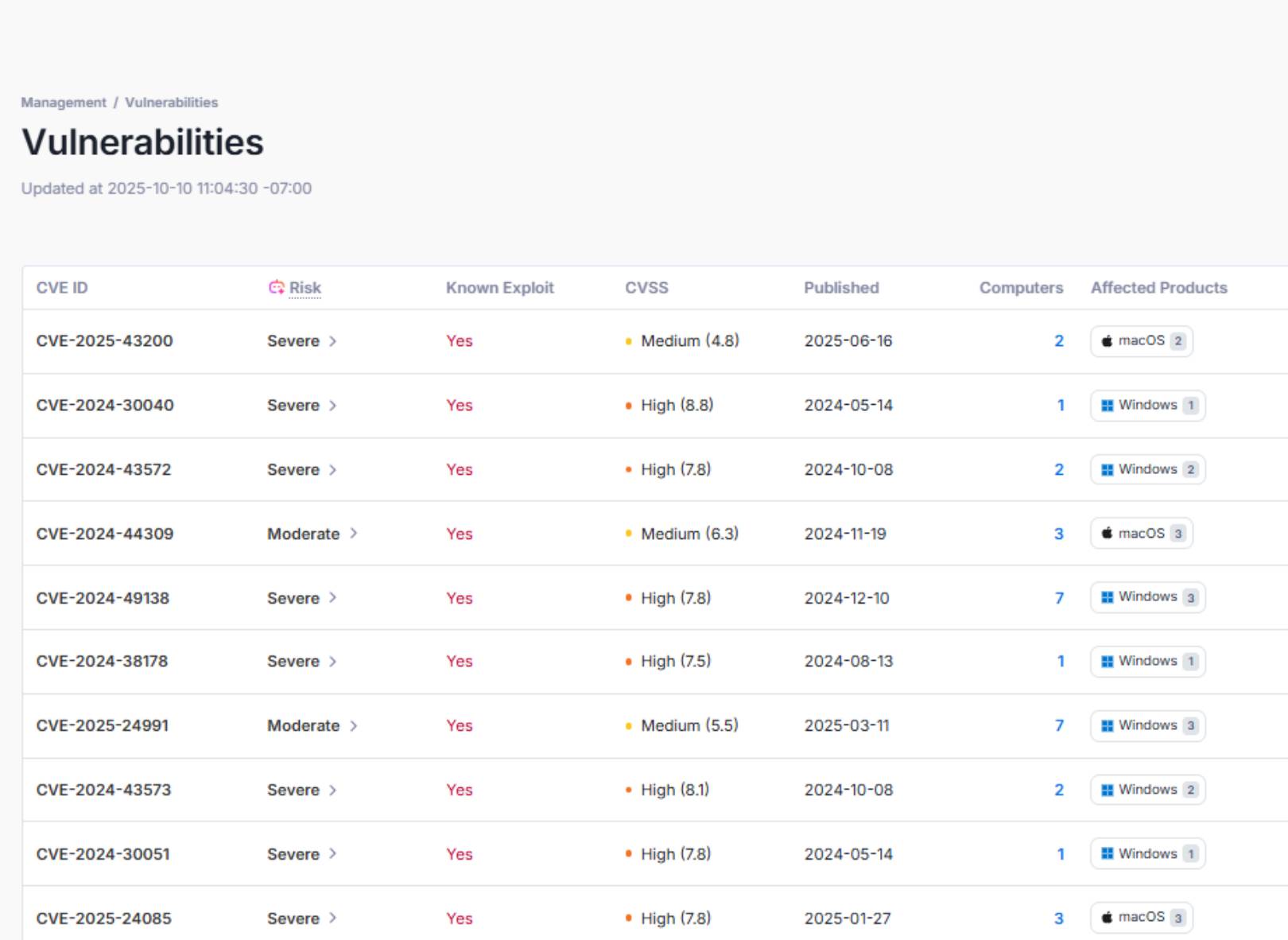
Task: Click the macOS badge for CVE-2025-24085
Action: pyautogui.click(x=1142, y=917)
